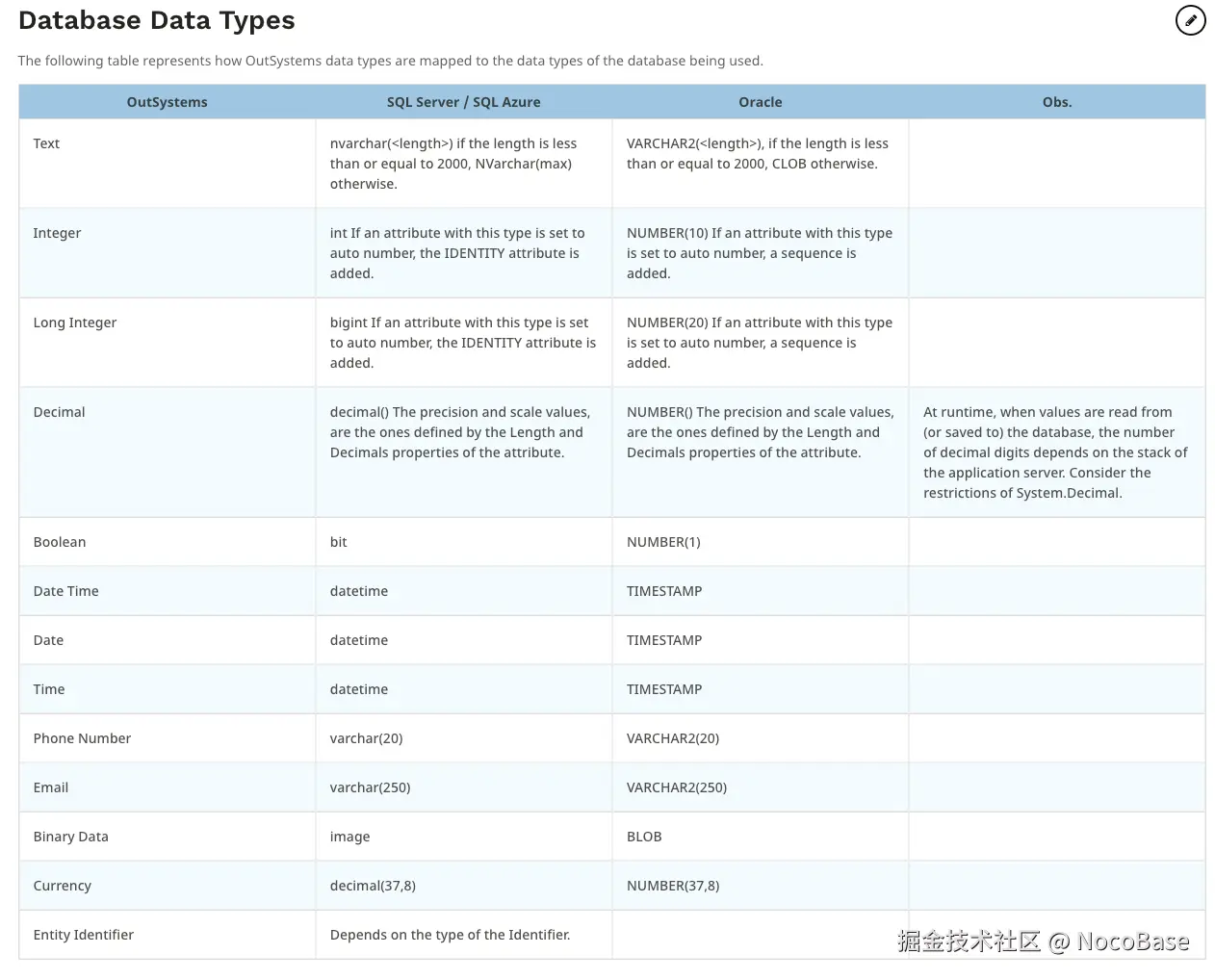
Task: Select the Text data type row
Action: [46, 143]
